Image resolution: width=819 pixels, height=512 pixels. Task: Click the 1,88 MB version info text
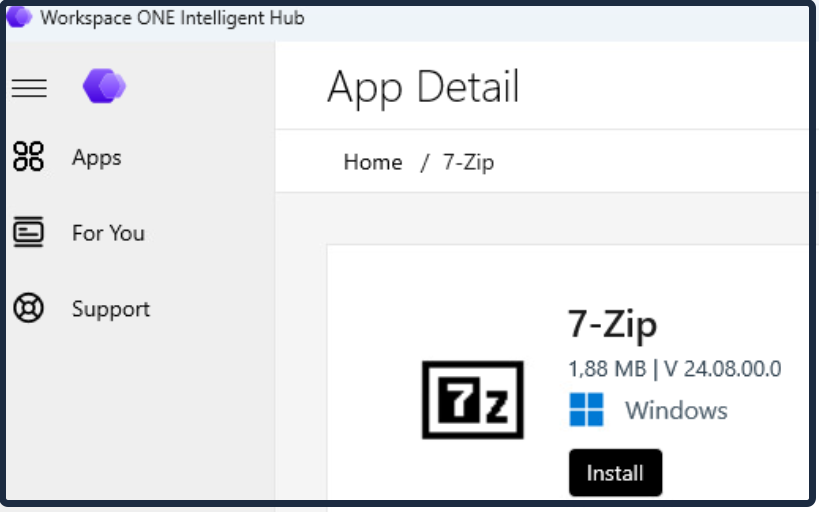point(675,369)
